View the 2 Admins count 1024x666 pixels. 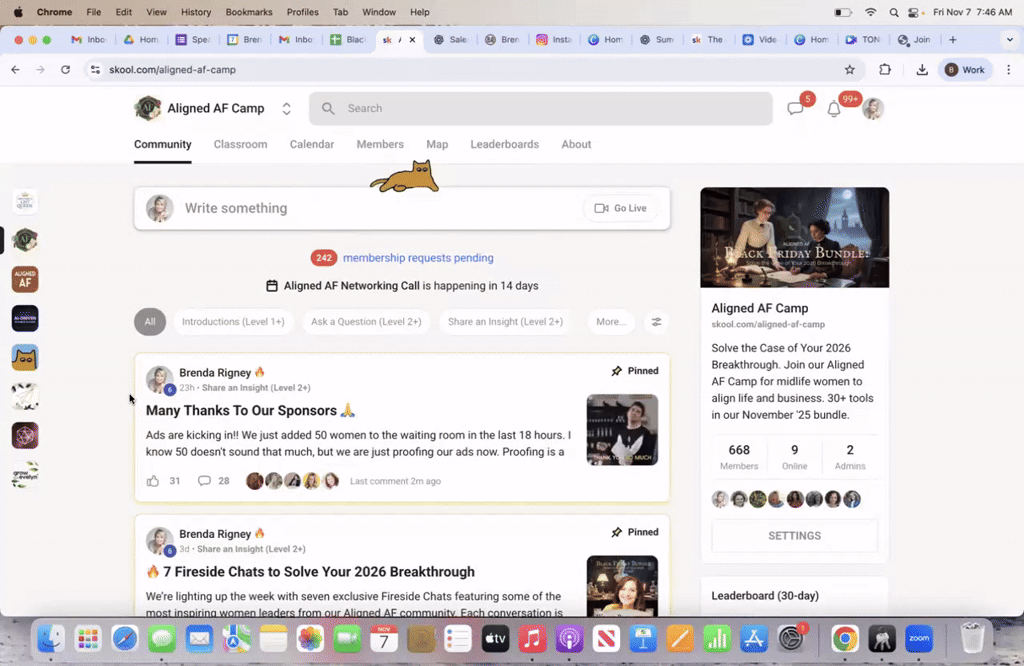click(x=850, y=456)
